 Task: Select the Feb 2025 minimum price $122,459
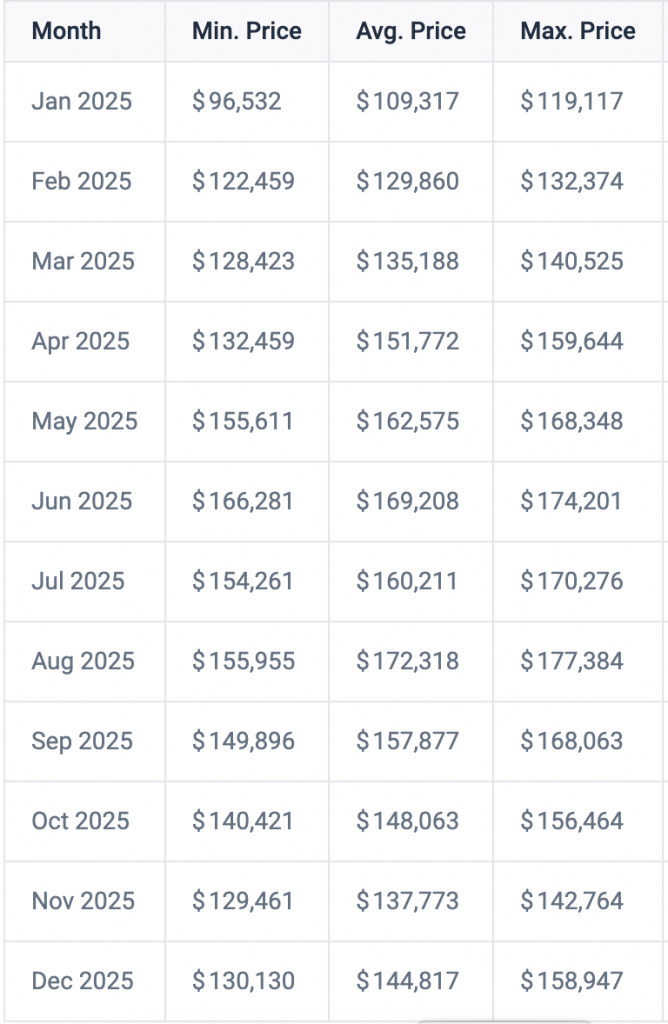click(x=243, y=181)
